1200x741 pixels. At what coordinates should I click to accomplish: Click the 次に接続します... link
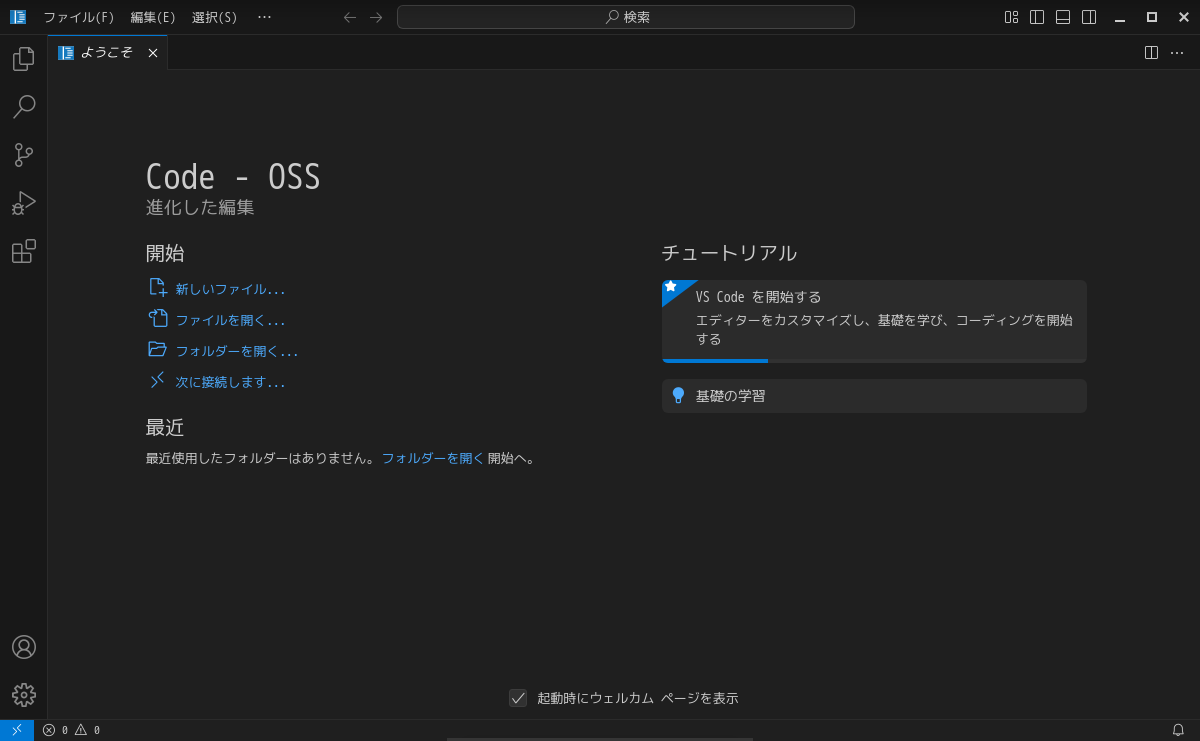(230, 382)
